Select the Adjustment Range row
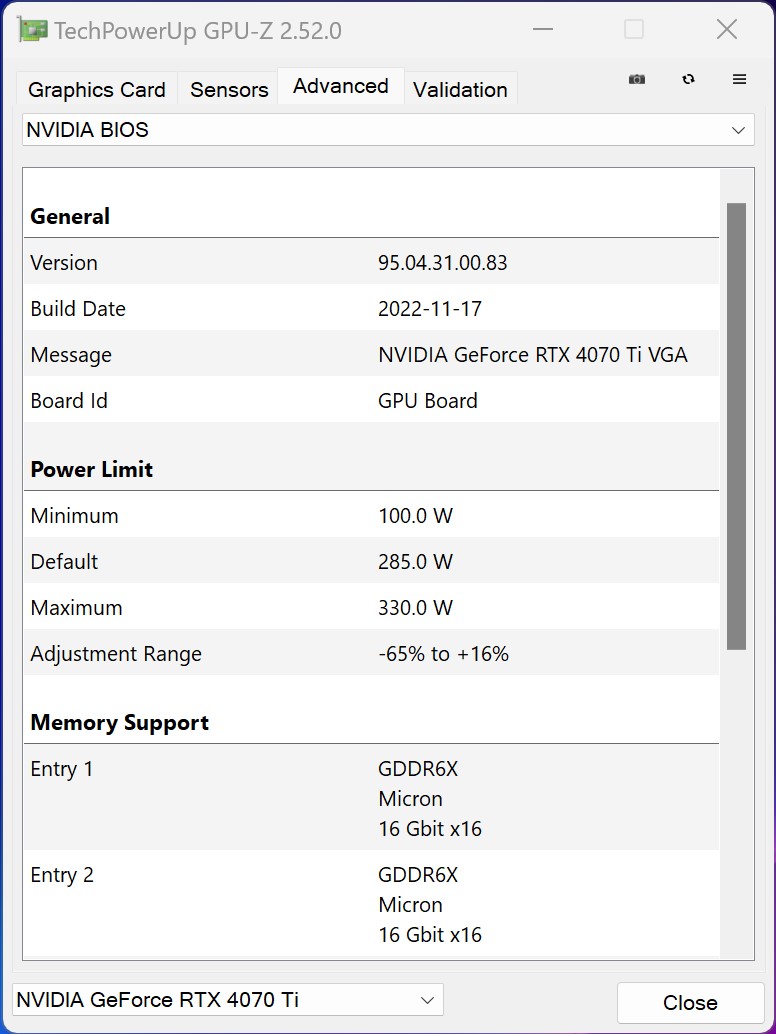The height and width of the screenshot is (1034, 776). [x=370, y=654]
